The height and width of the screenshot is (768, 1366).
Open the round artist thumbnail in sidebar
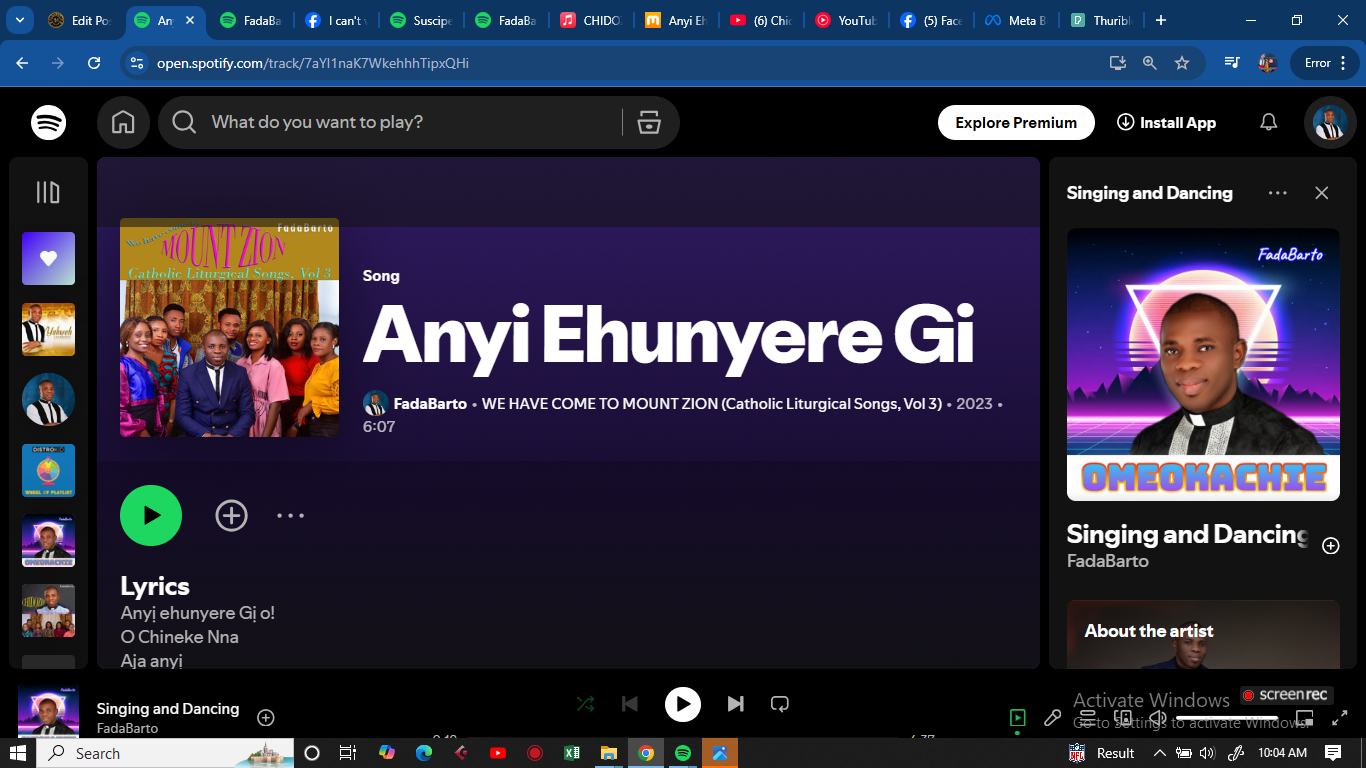[48, 400]
